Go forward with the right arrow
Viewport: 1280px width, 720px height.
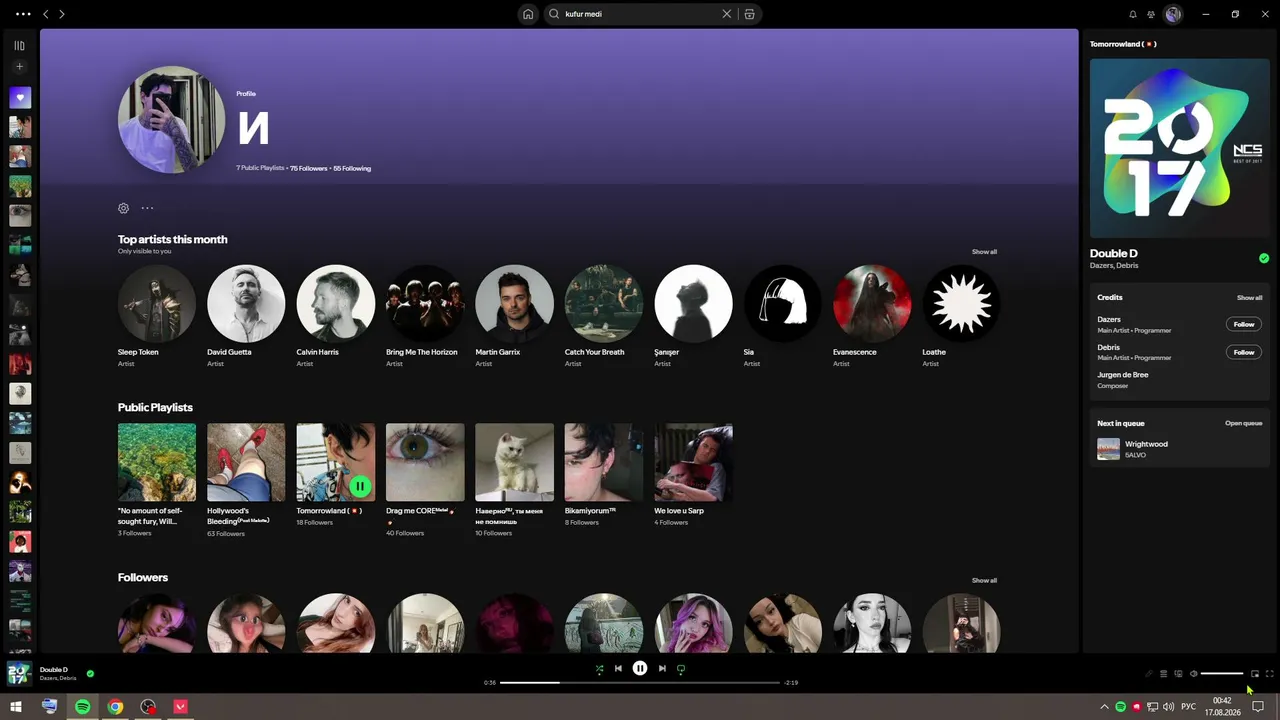pos(62,14)
